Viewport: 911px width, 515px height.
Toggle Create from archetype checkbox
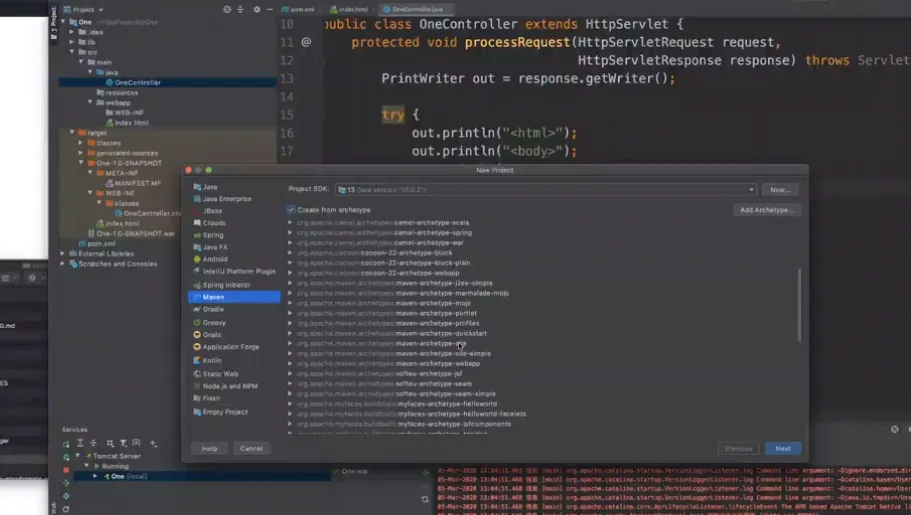tap(291, 210)
